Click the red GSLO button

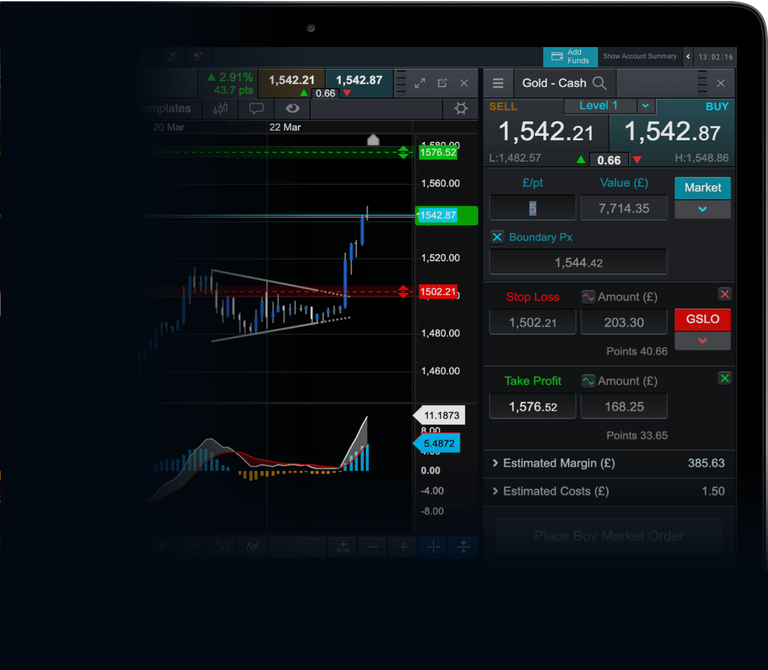tap(702, 319)
